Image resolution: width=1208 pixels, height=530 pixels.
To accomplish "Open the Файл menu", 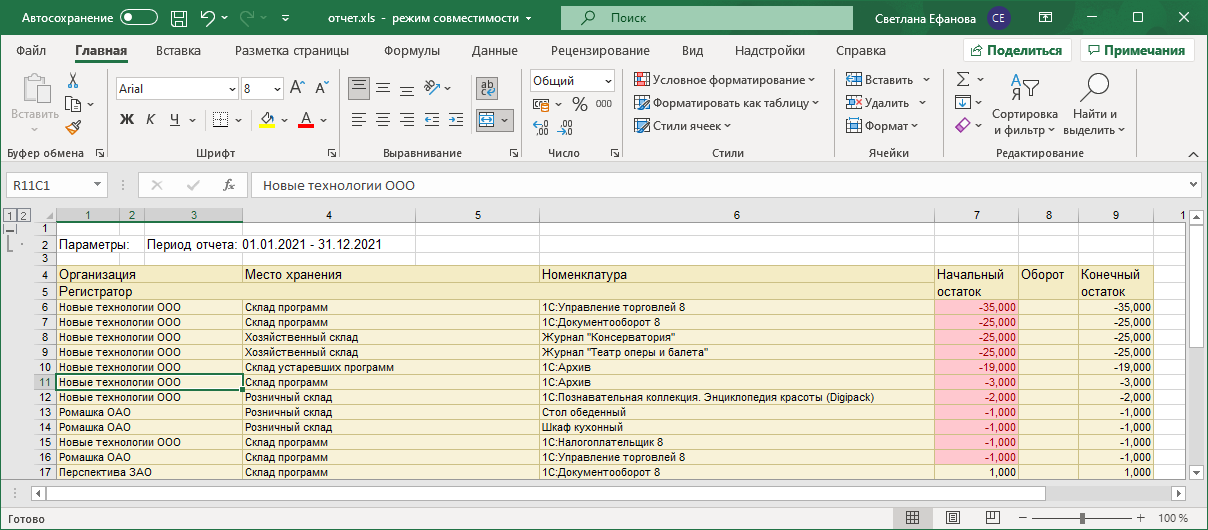I will (x=31, y=51).
